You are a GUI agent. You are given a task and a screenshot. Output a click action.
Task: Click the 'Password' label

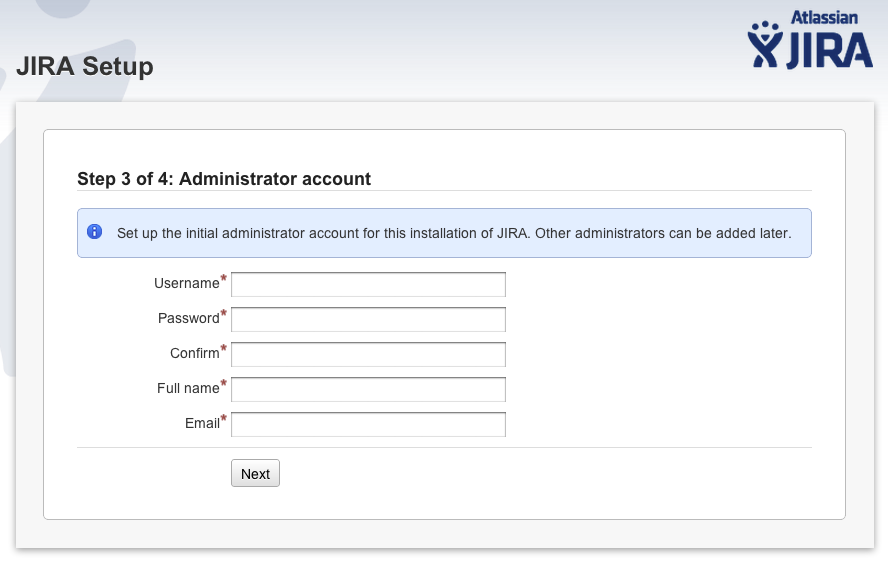tap(189, 318)
